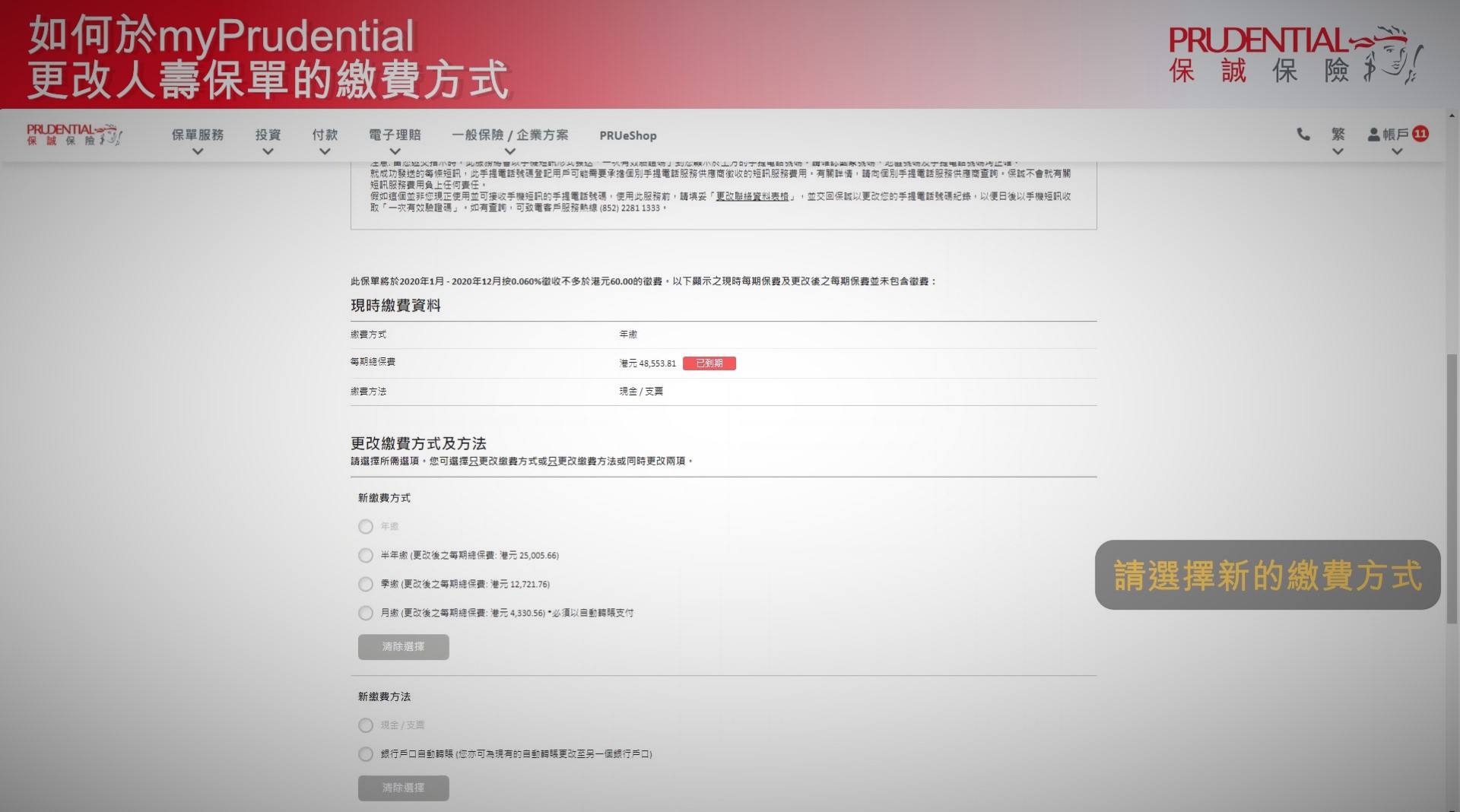Click the phone contact icon
Viewport: 1460px width, 812px height.
[x=1302, y=135]
